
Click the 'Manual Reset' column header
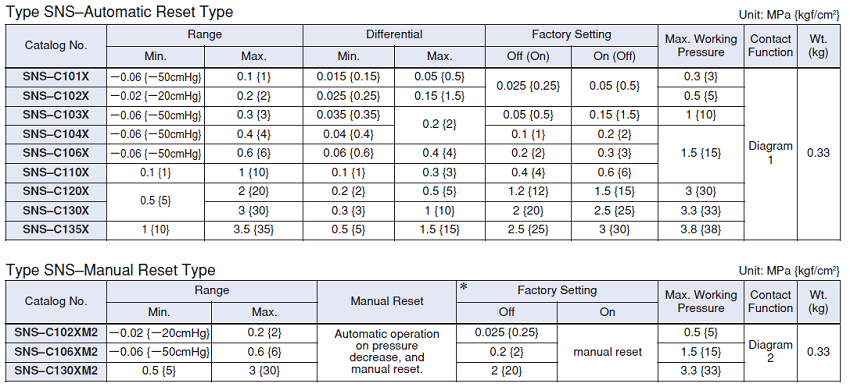pos(387,301)
